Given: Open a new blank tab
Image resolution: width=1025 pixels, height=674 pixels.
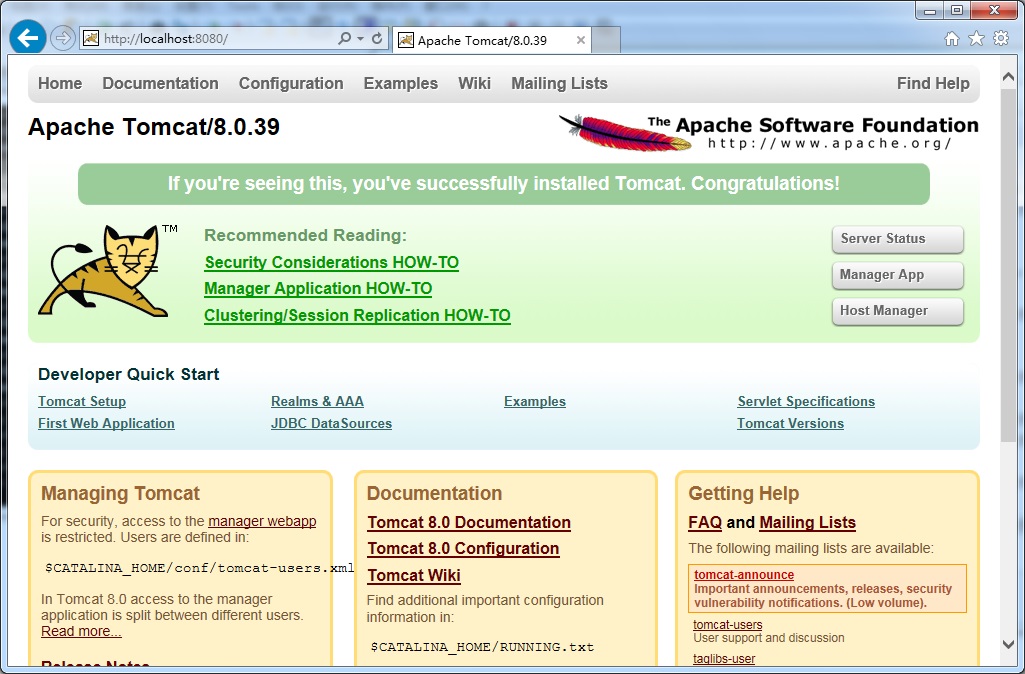Looking at the screenshot, I should (x=606, y=40).
